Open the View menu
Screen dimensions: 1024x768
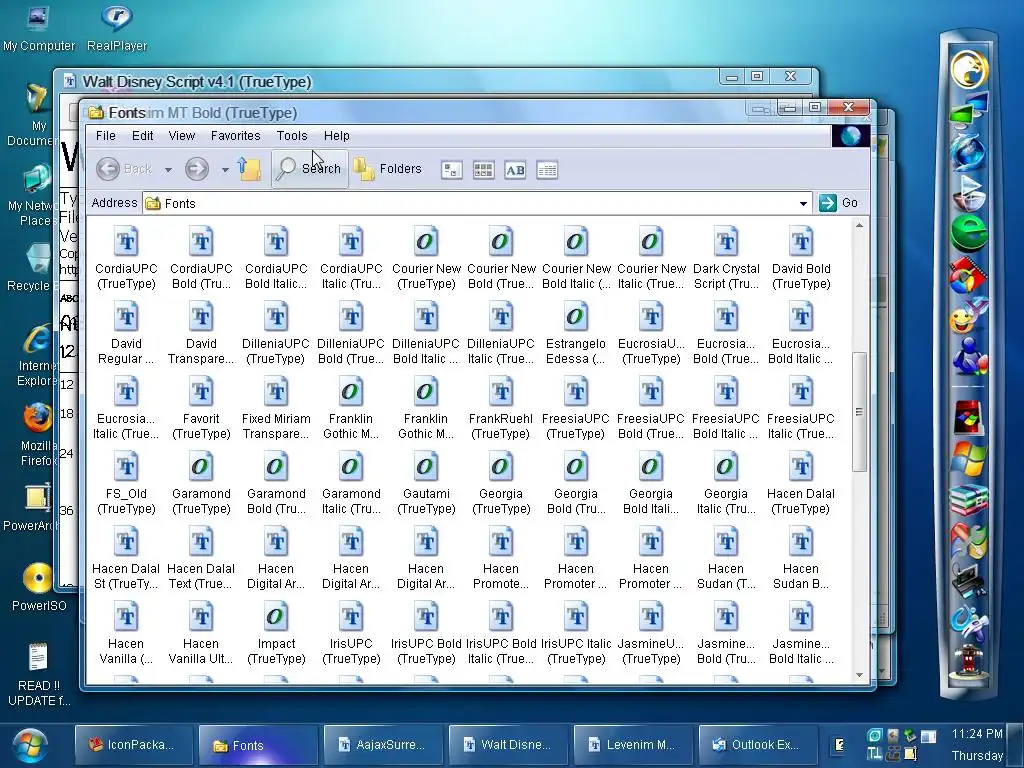click(x=182, y=136)
